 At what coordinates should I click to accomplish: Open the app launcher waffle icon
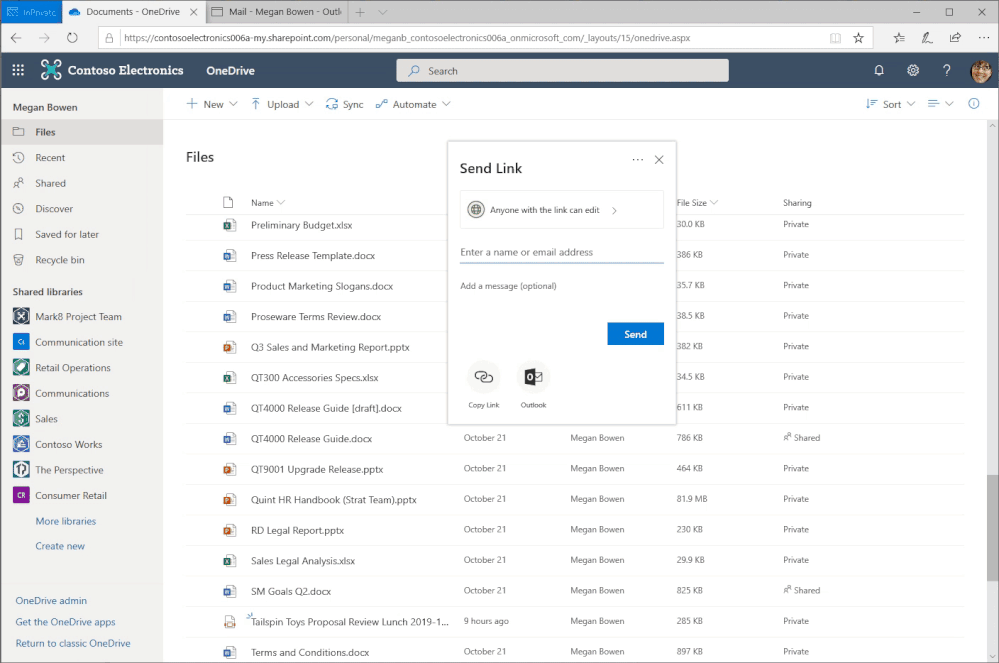point(18,70)
